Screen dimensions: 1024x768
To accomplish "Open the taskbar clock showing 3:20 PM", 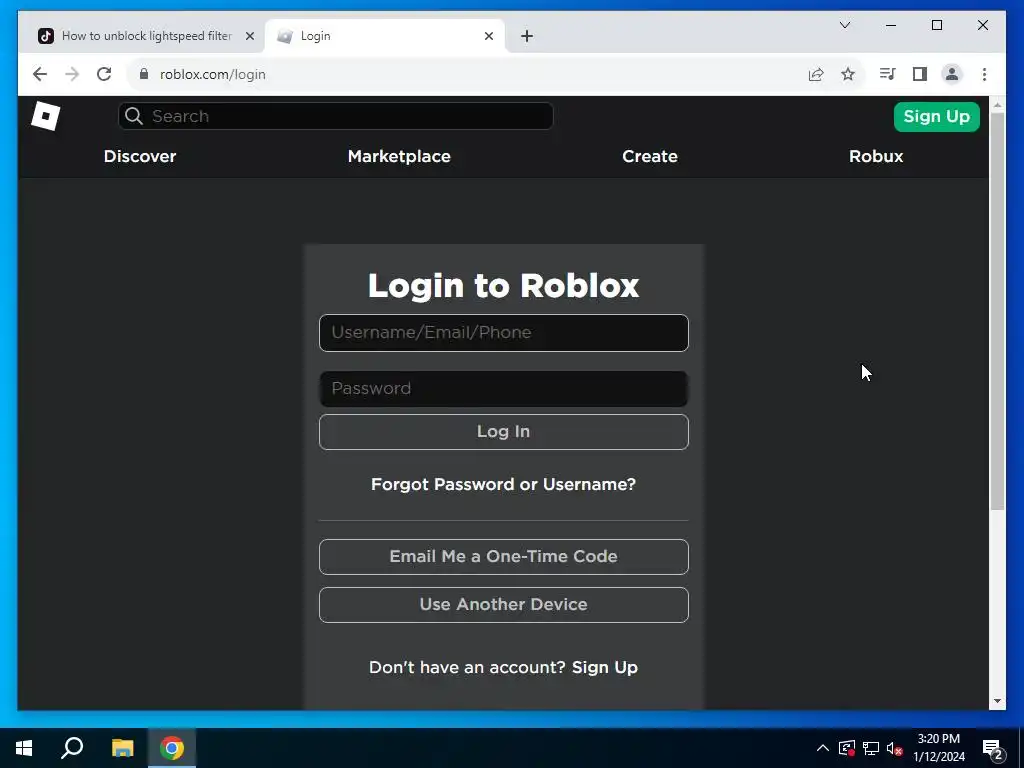I will click(938, 748).
